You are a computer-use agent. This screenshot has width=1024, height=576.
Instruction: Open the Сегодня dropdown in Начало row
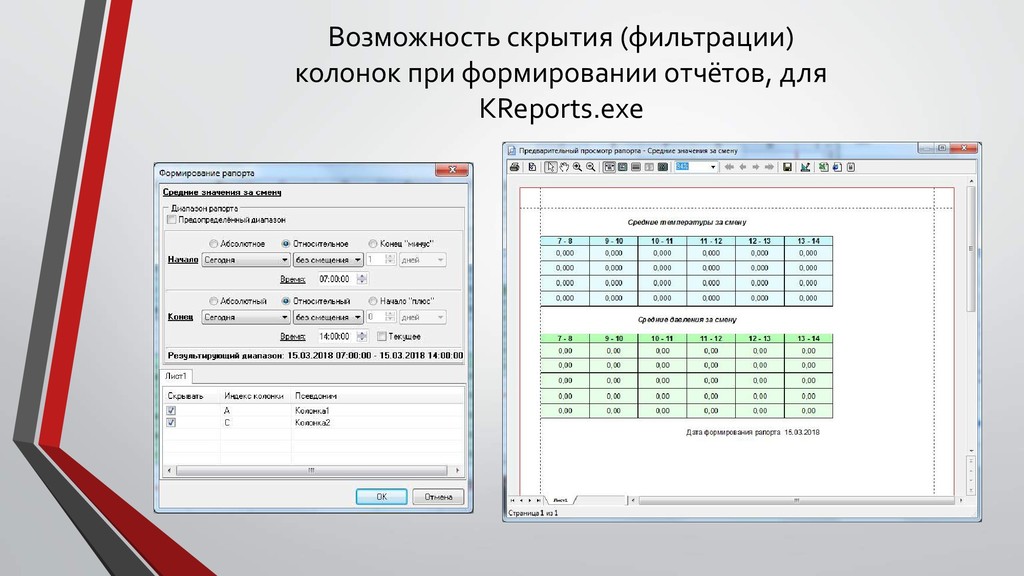(x=246, y=260)
